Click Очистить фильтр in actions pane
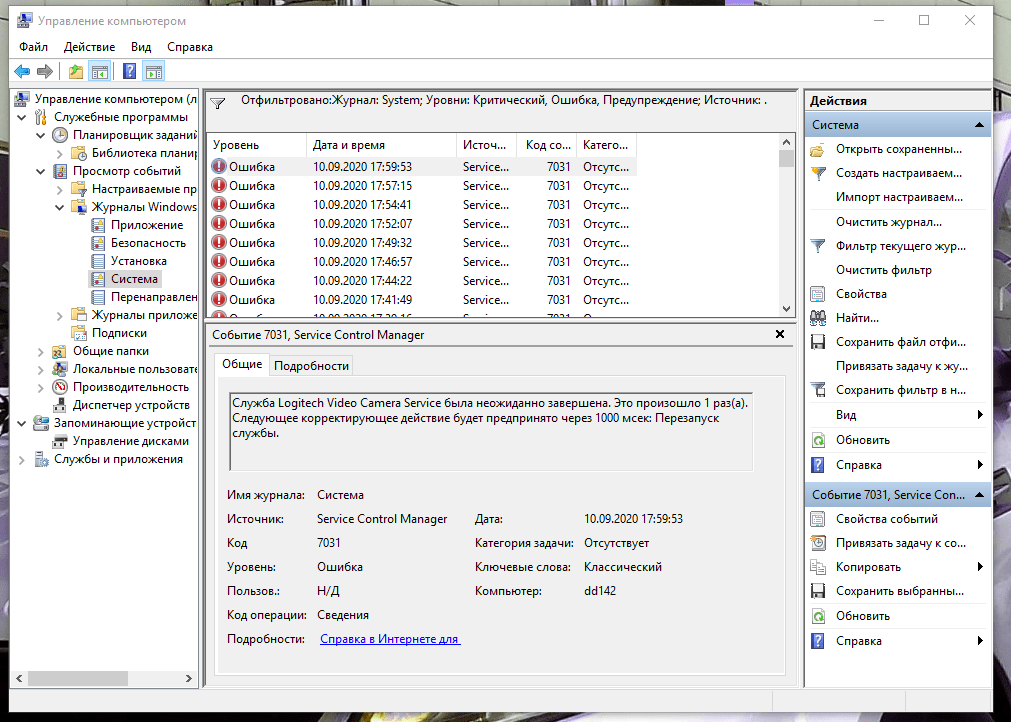This screenshot has height=722, width=1011. (883, 270)
